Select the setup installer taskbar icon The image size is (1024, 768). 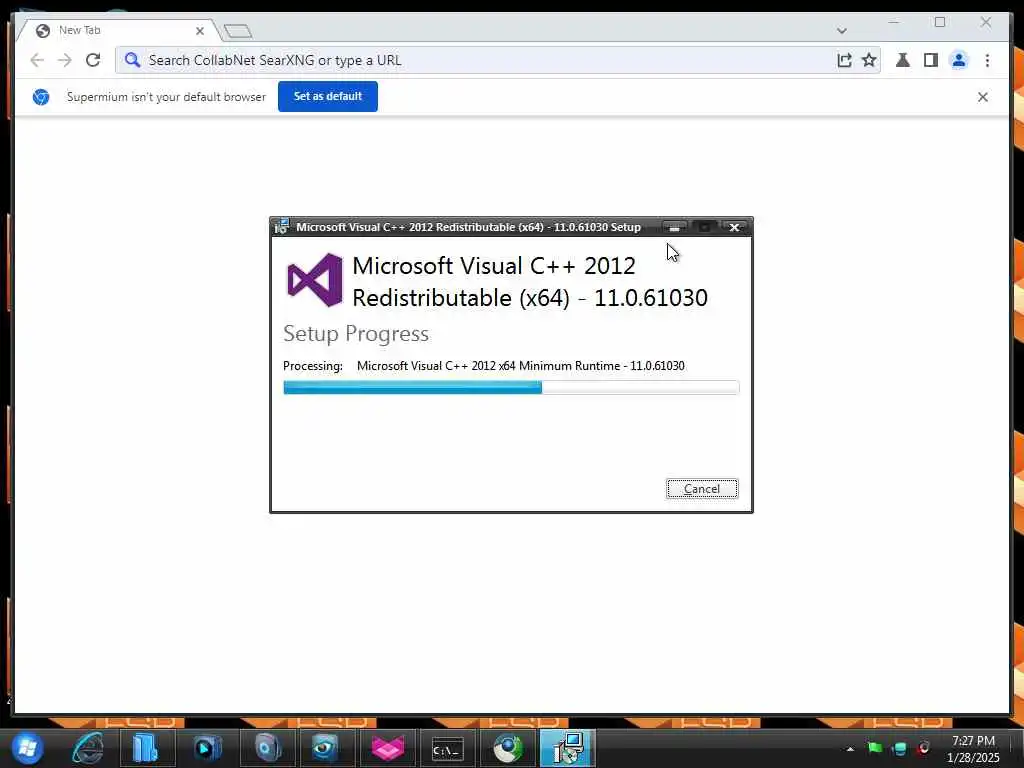568,748
